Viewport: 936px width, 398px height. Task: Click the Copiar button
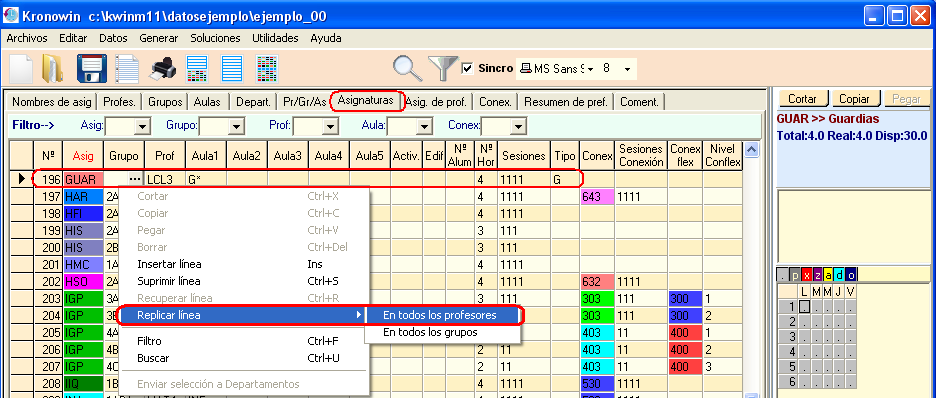point(855,99)
